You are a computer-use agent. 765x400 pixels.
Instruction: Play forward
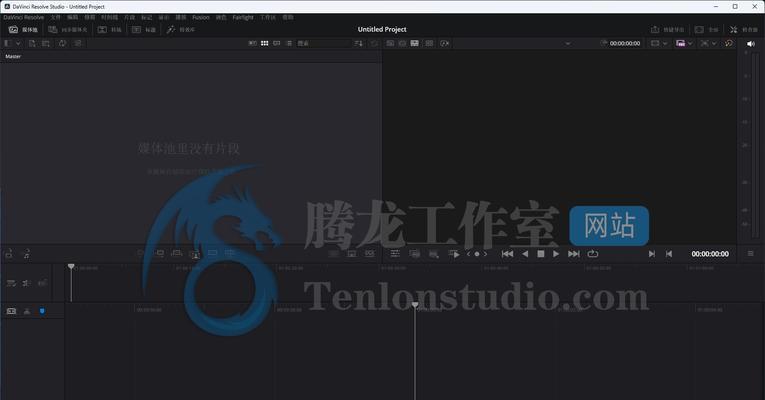point(556,254)
